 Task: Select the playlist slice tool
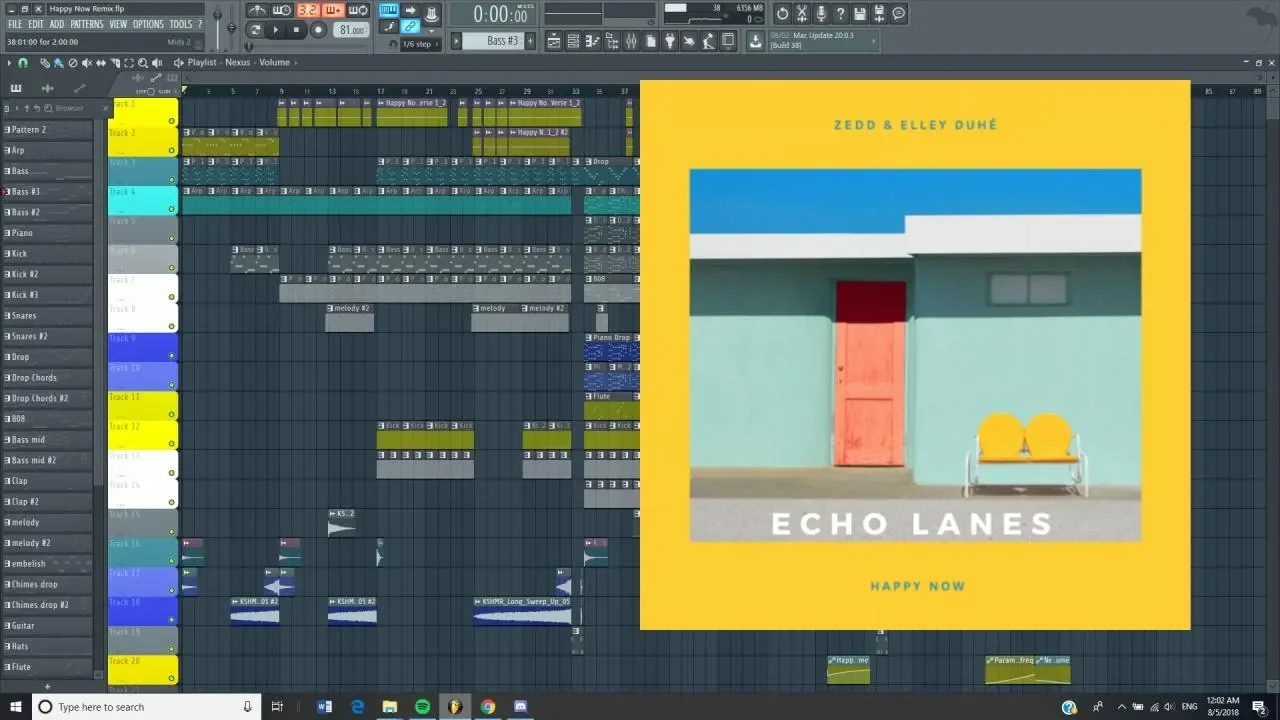(x=115, y=62)
